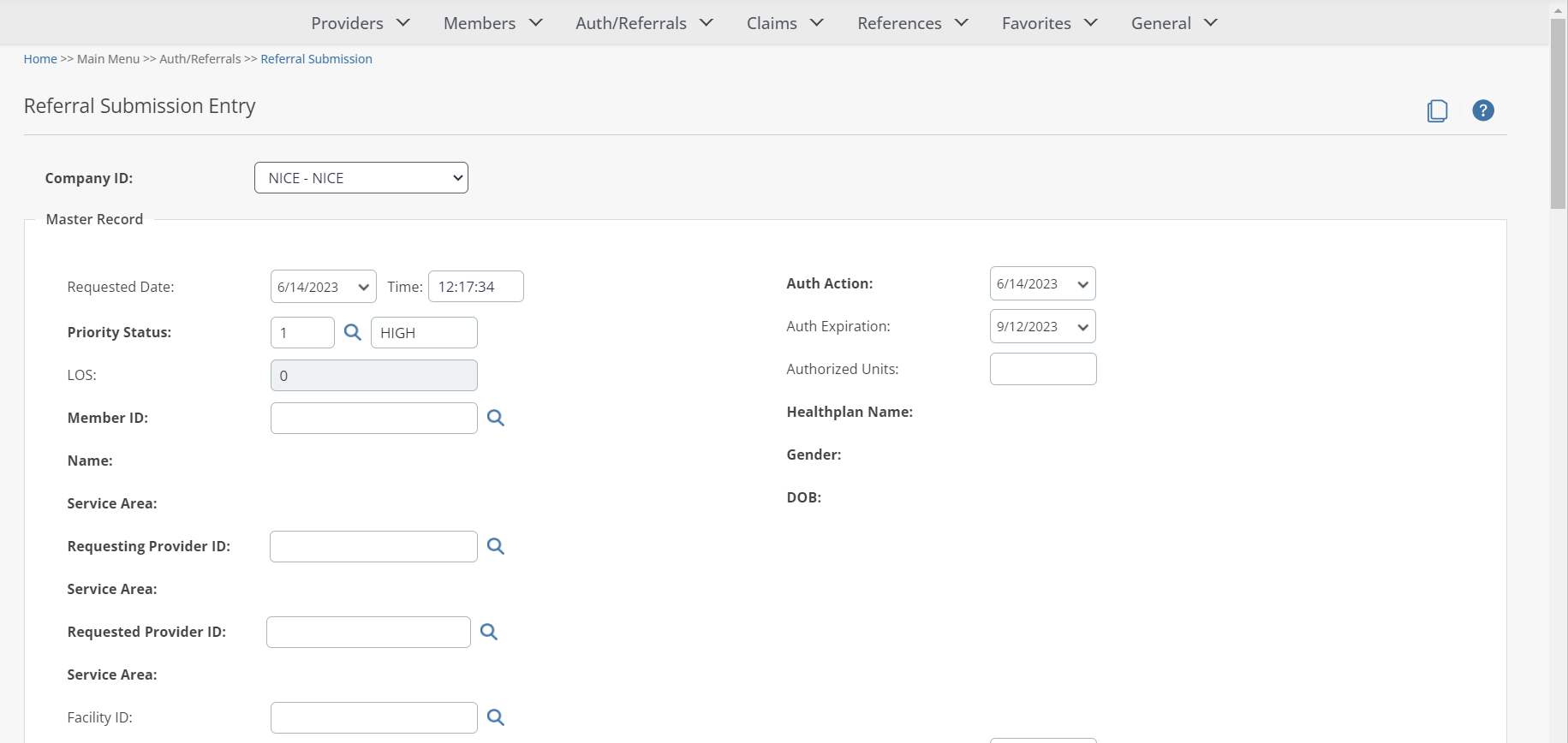Open the Claims menu
This screenshot has width=1568, height=743.
[784, 23]
